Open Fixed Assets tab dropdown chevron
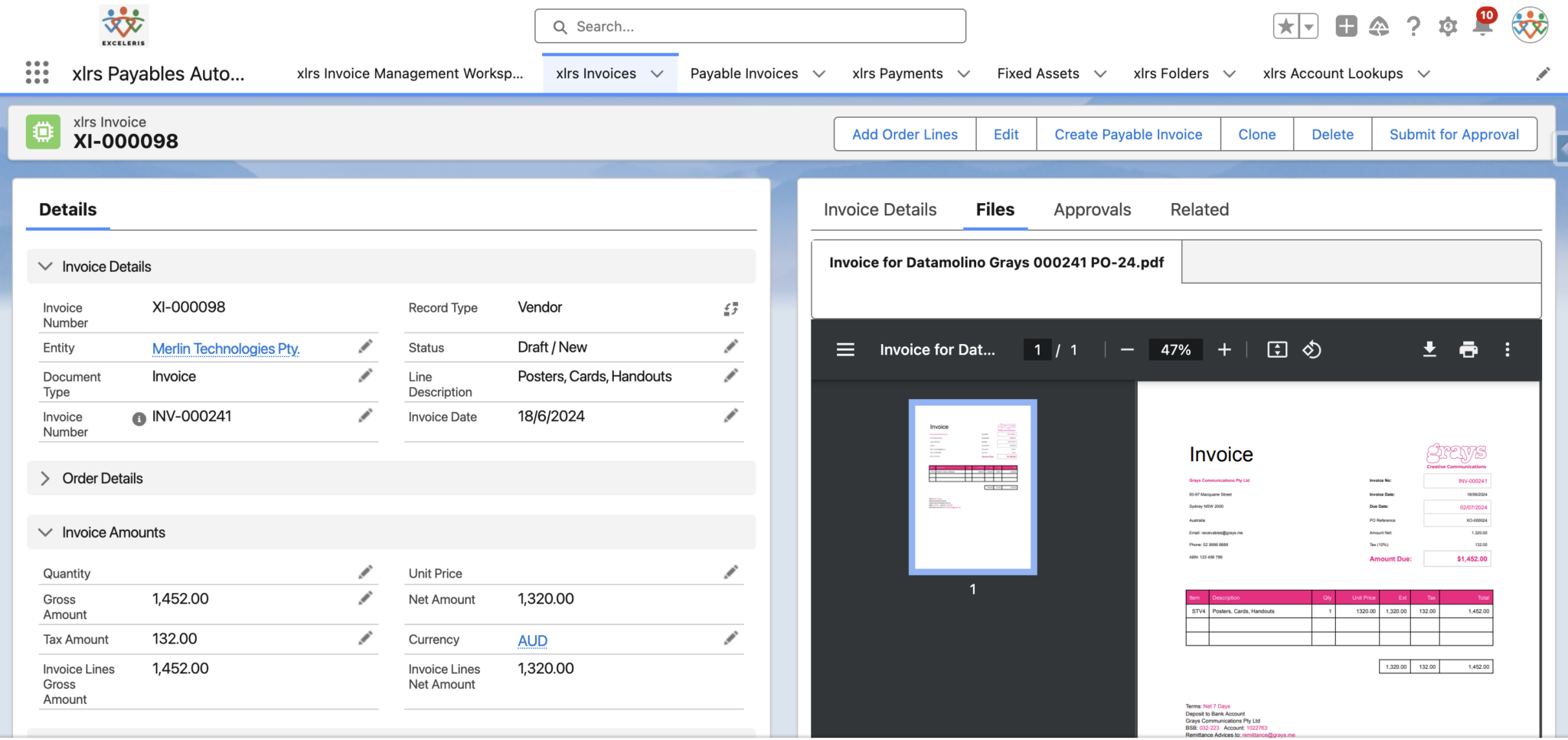Image resolution: width=1568 pixels, height=740 pixels. (x=1100, y=74)
